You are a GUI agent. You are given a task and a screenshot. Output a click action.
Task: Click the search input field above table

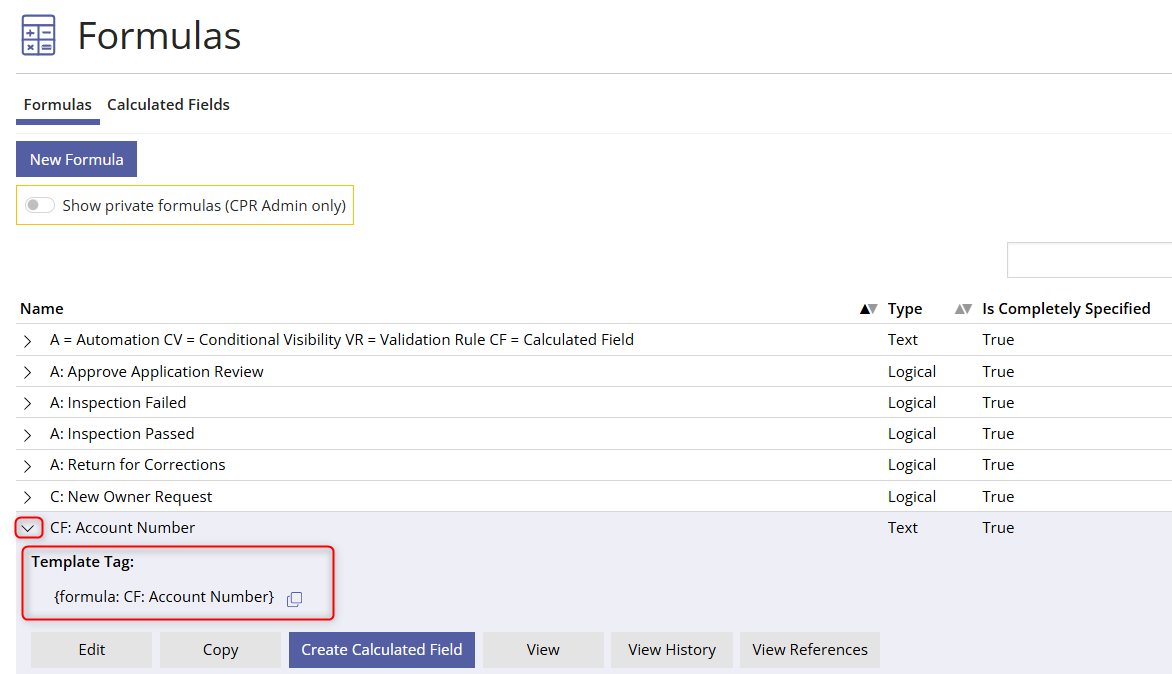1088,260
